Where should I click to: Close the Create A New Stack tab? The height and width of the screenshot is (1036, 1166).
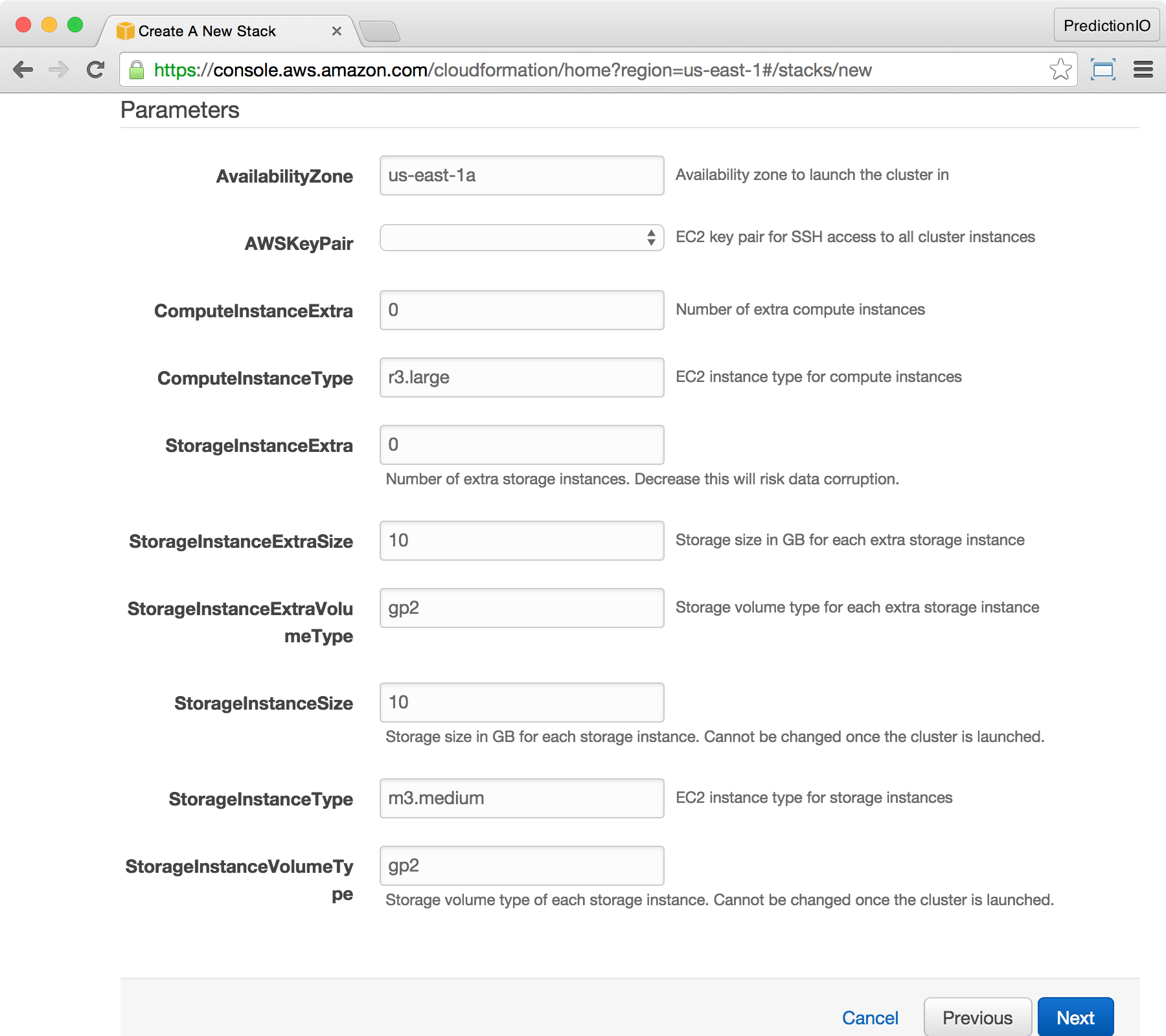[x=336, y=31]
